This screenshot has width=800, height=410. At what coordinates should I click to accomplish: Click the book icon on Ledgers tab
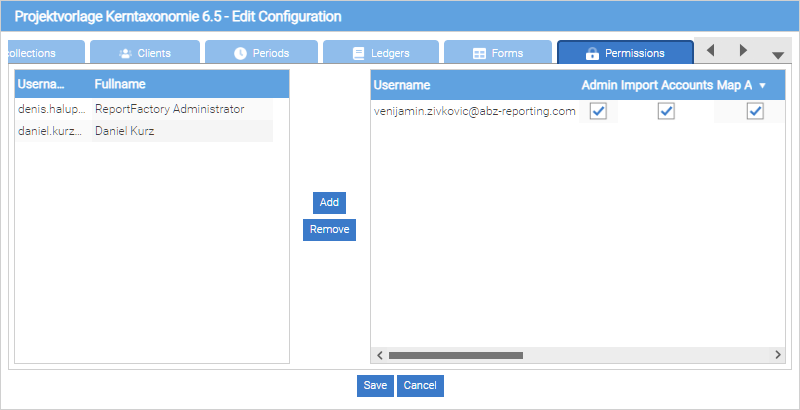click(x=359, y=53)
